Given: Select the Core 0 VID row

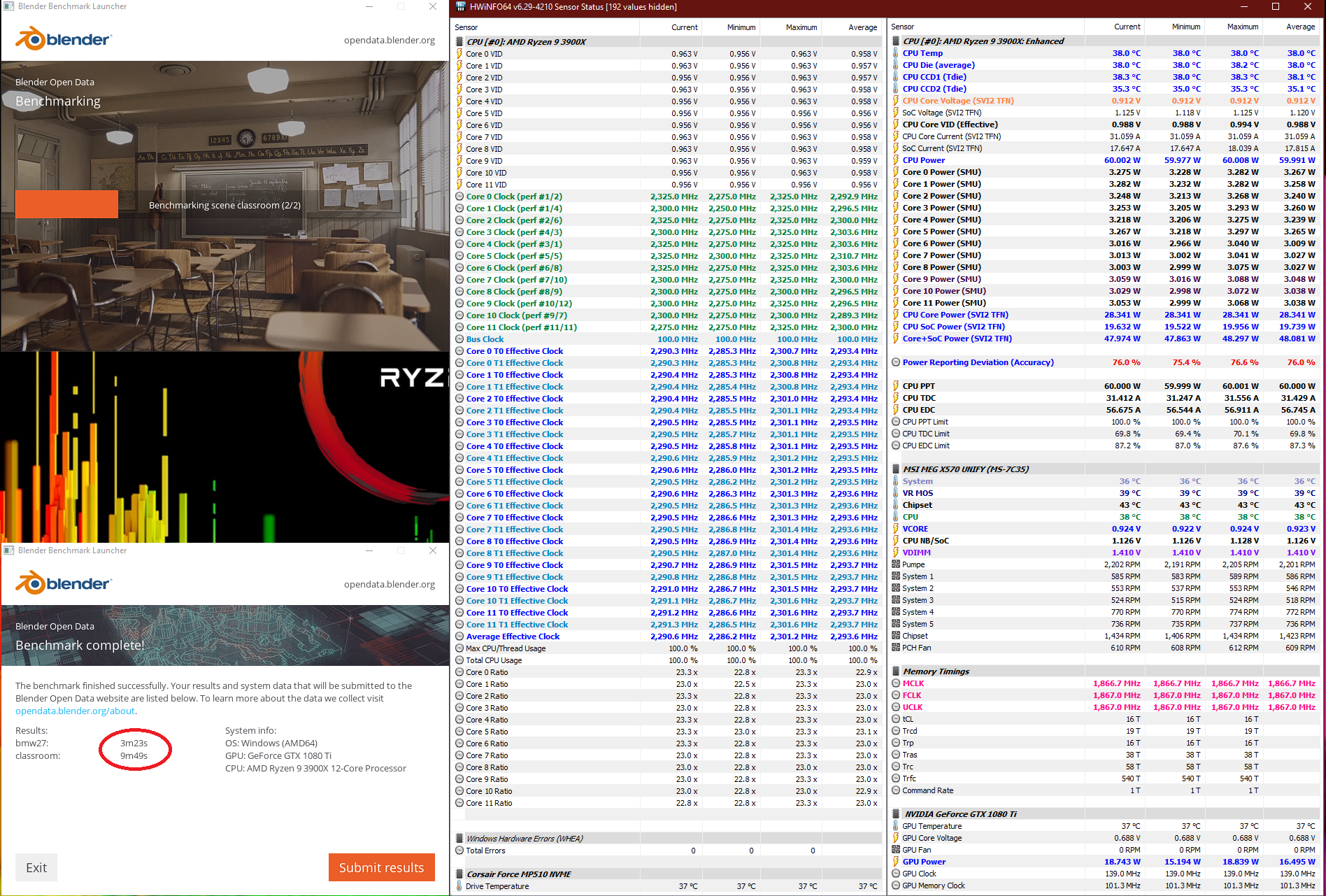Looking at the screenshot, I should pyautogui.click(x=667, y=54).
